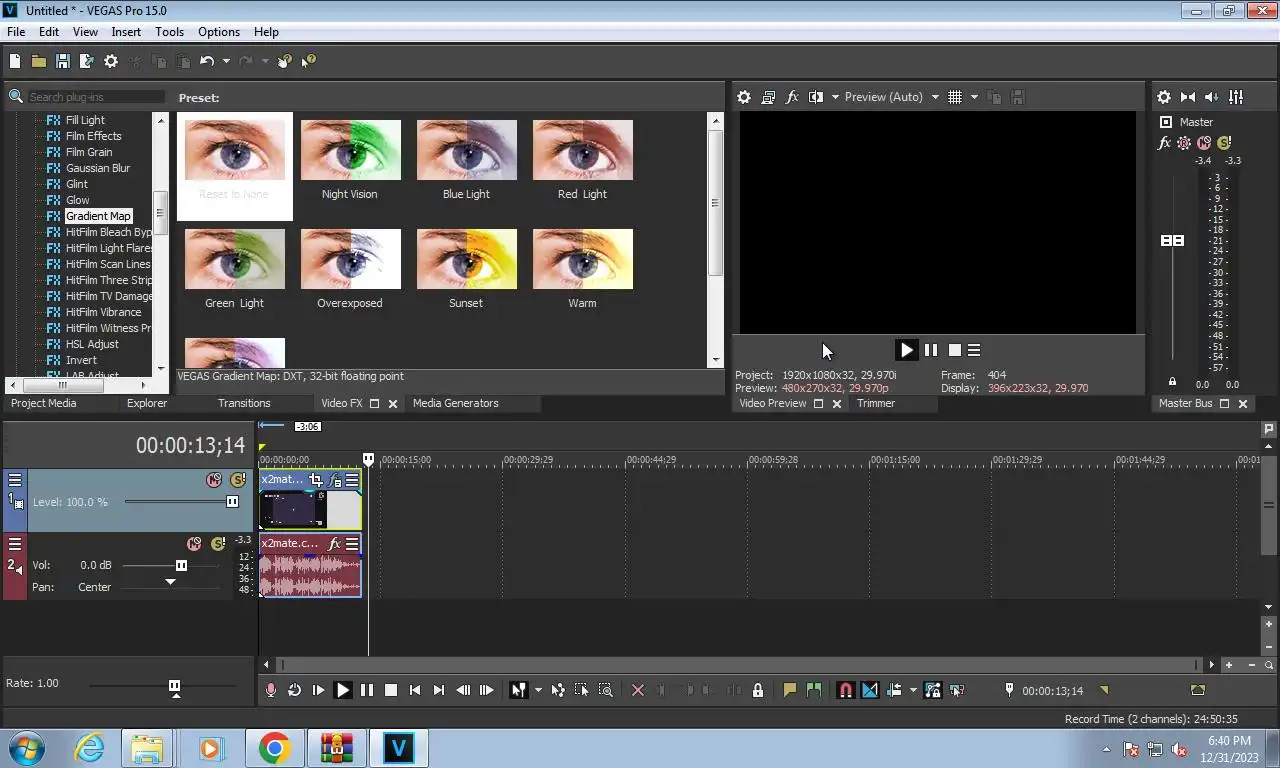Open Master FX button in Master Bus
Viewport: 1280px width, 768px height.
coord(1164,143)
